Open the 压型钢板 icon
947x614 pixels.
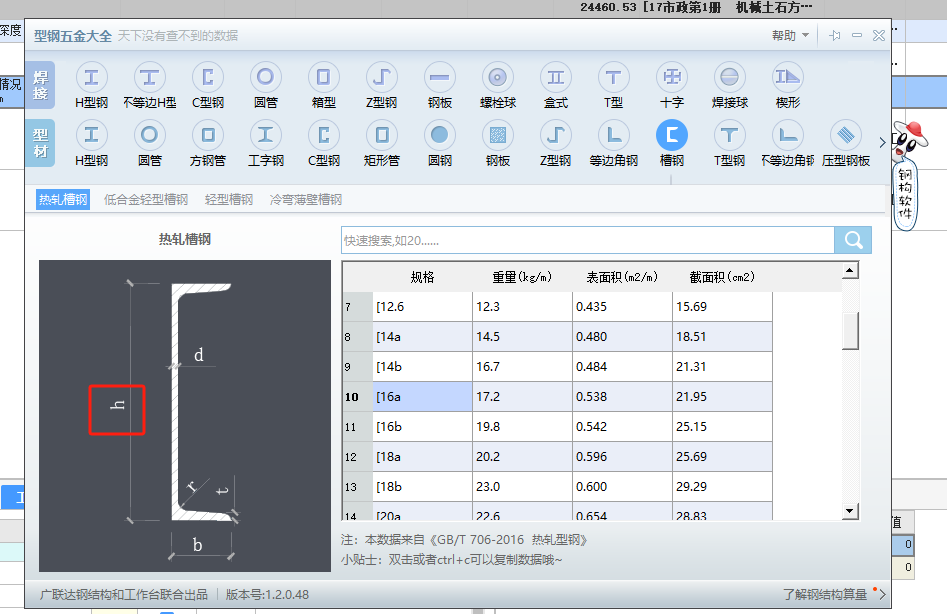(x=846, y=135)
